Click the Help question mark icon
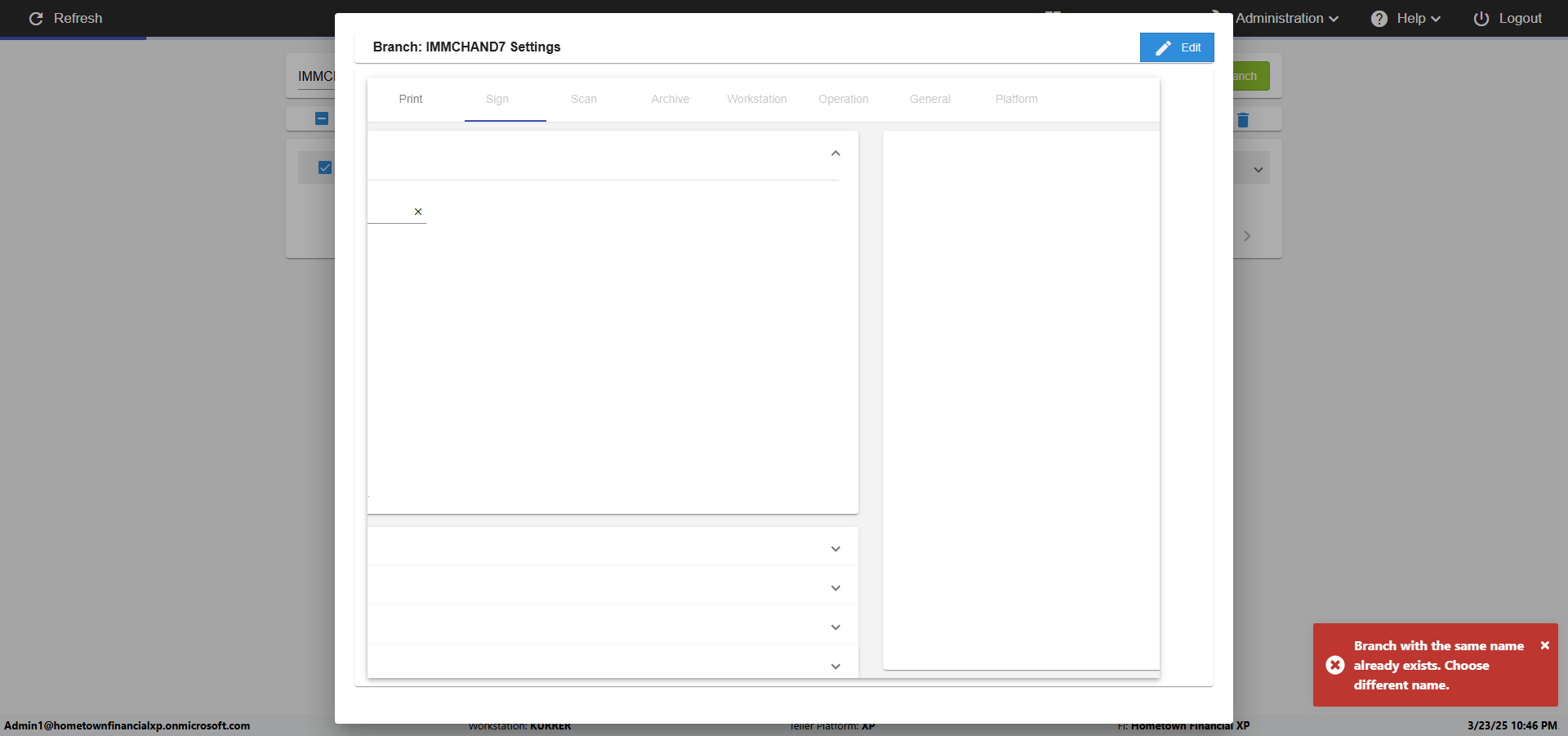Viewport: 1568px width, 736px height. (1379, 18)
